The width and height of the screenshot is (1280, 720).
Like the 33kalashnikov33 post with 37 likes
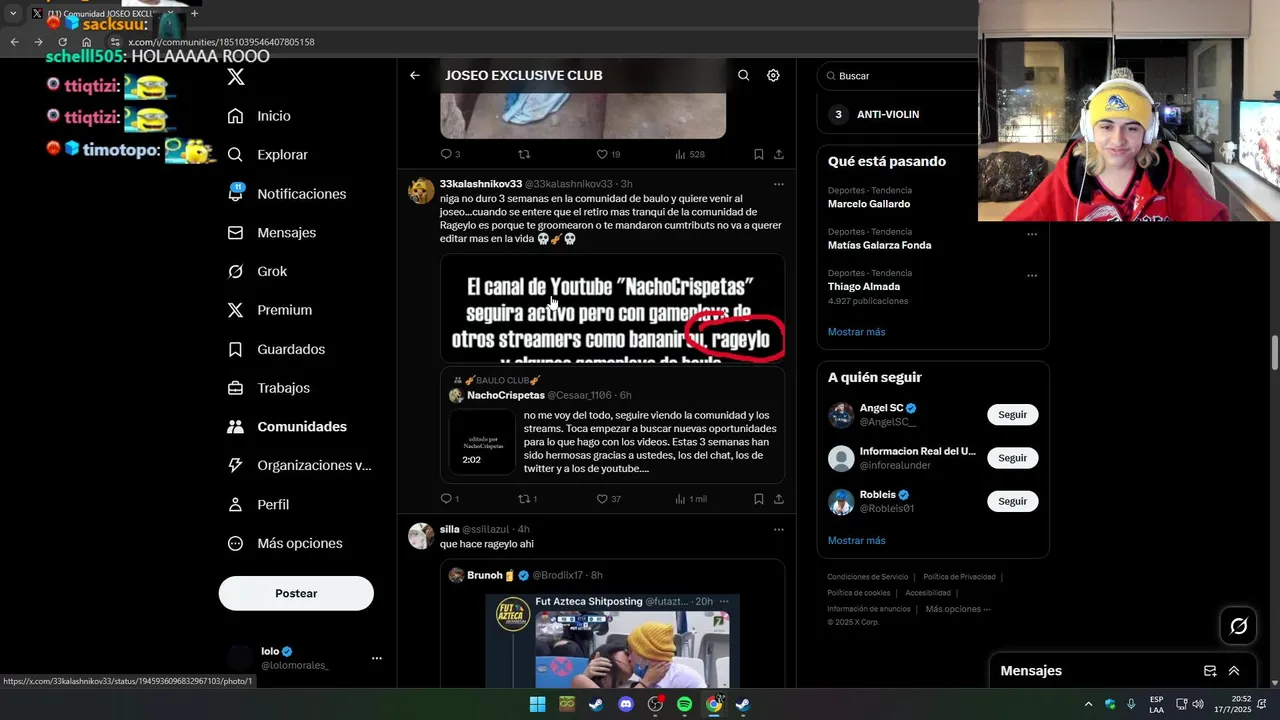[602, 498]
